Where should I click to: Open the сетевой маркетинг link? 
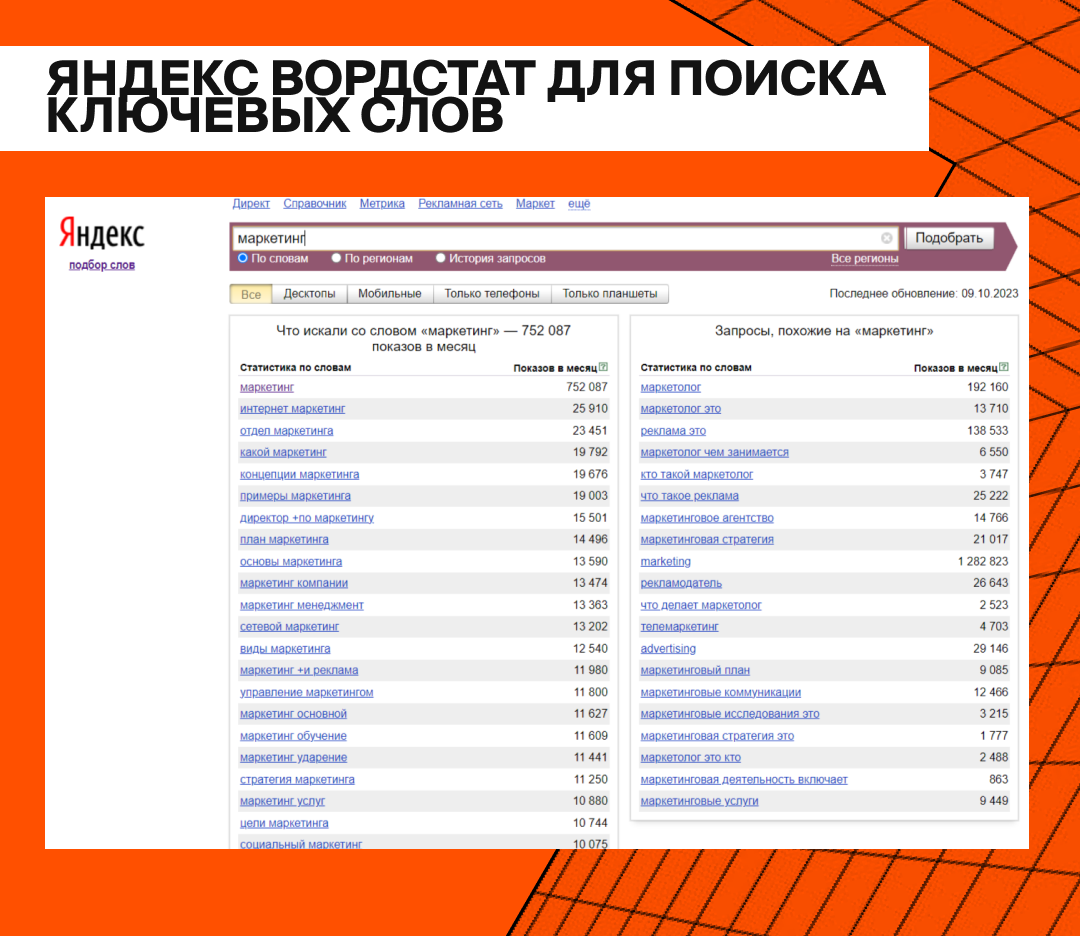(289, 627)
